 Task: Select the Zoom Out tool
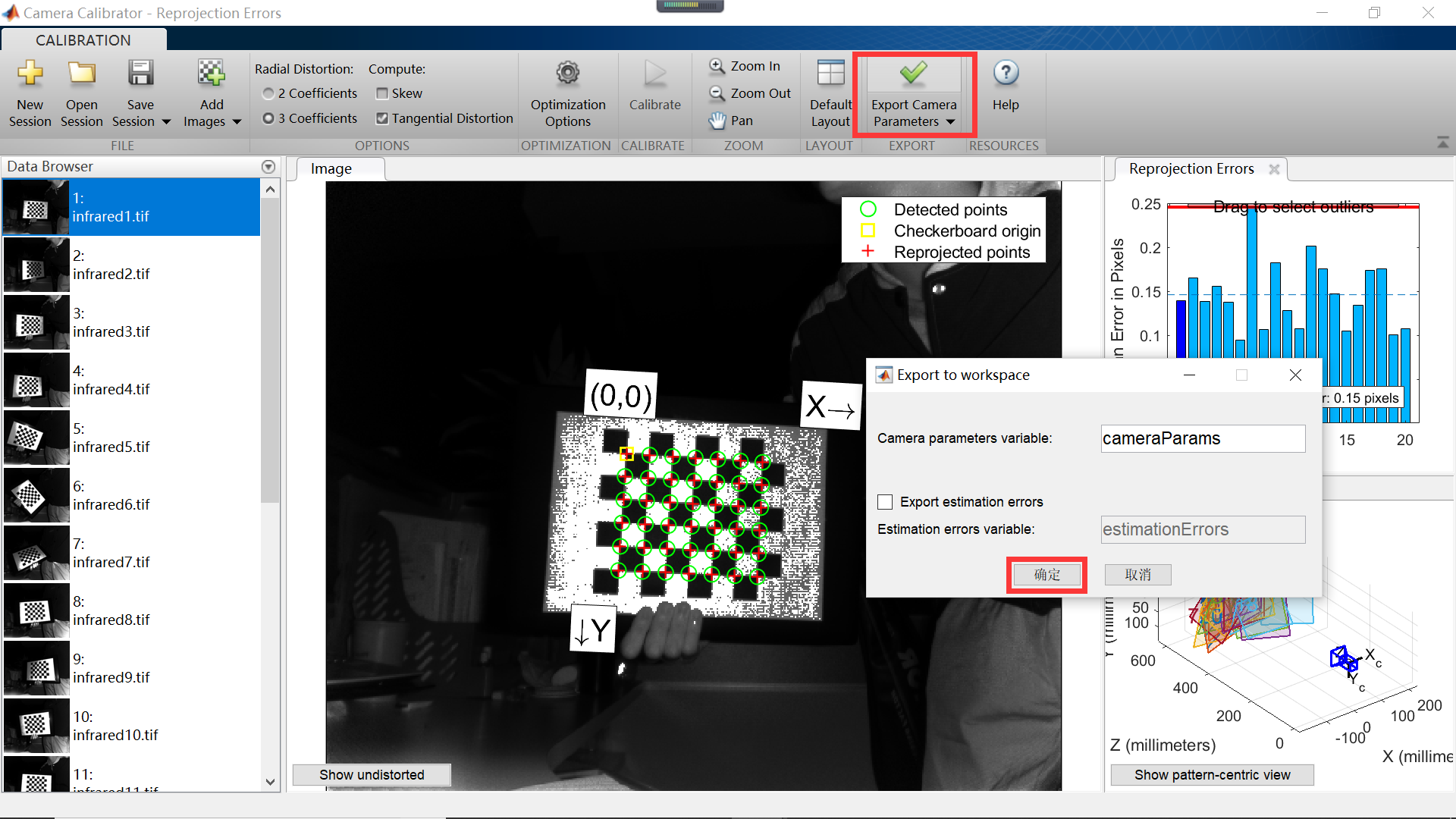click(750, 93)
